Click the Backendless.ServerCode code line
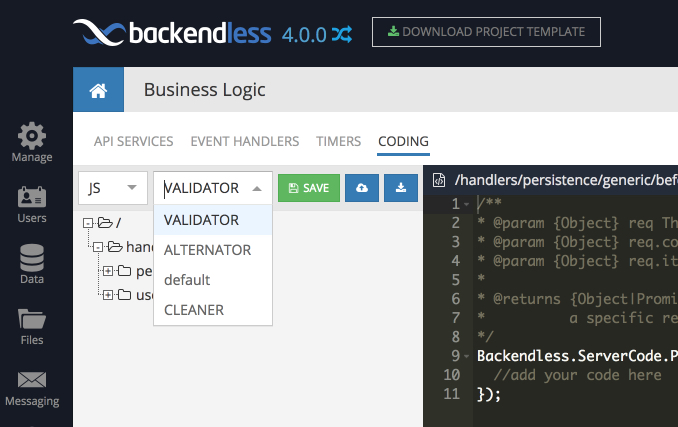 coord(577,356)
